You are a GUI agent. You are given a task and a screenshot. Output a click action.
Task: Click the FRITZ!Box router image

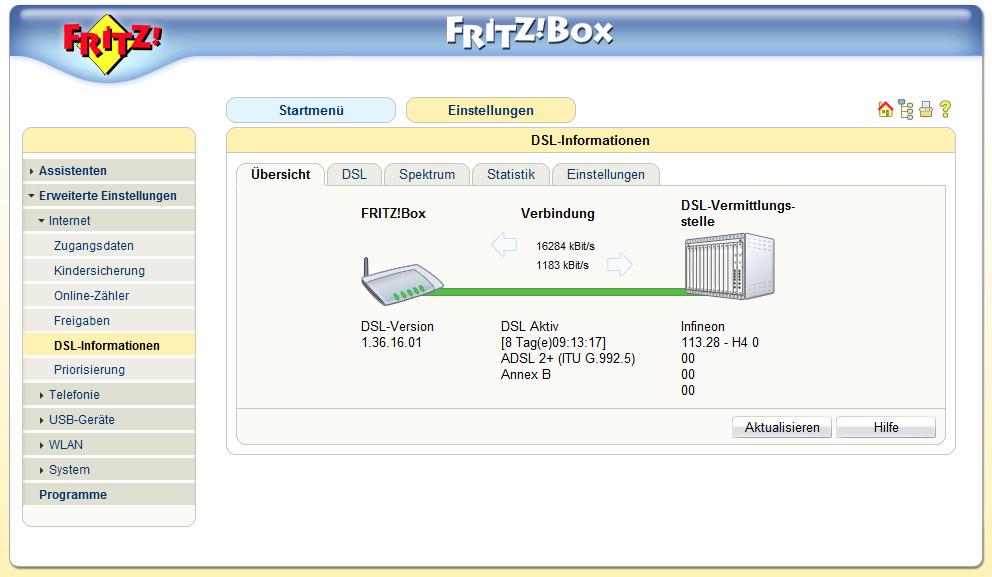click(x=402, y=282)
